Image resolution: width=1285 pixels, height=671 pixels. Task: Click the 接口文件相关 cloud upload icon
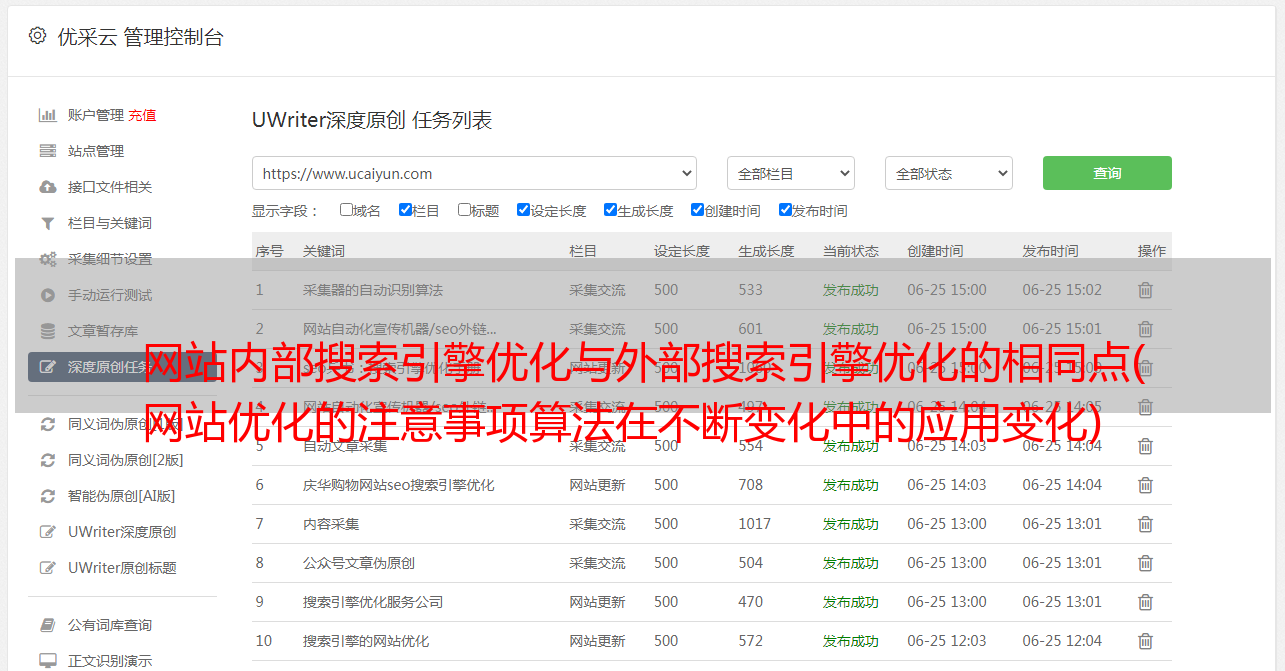click(x=47, y=187)
